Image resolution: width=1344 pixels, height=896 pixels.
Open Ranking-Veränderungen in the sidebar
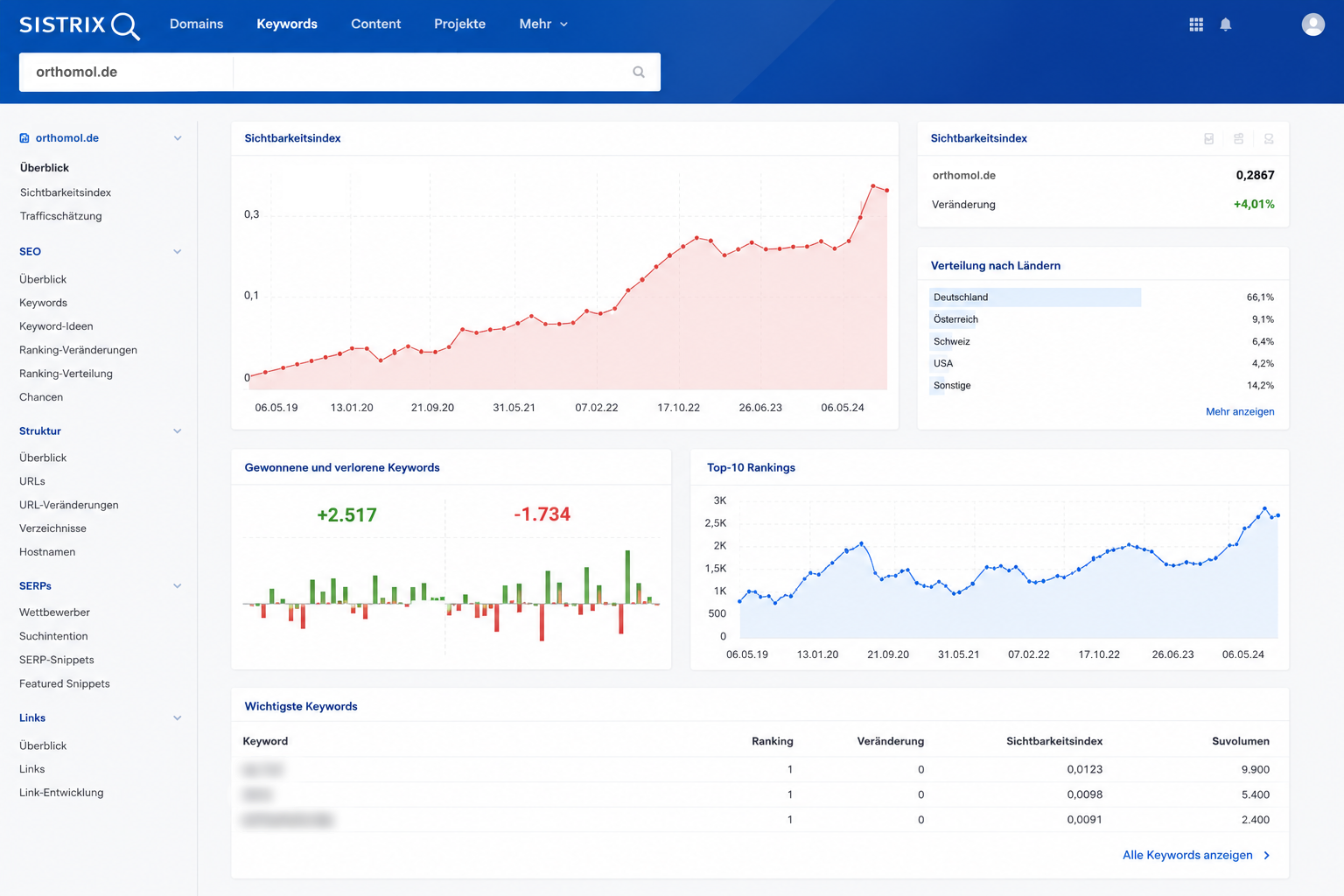click(x=78, y=350)
